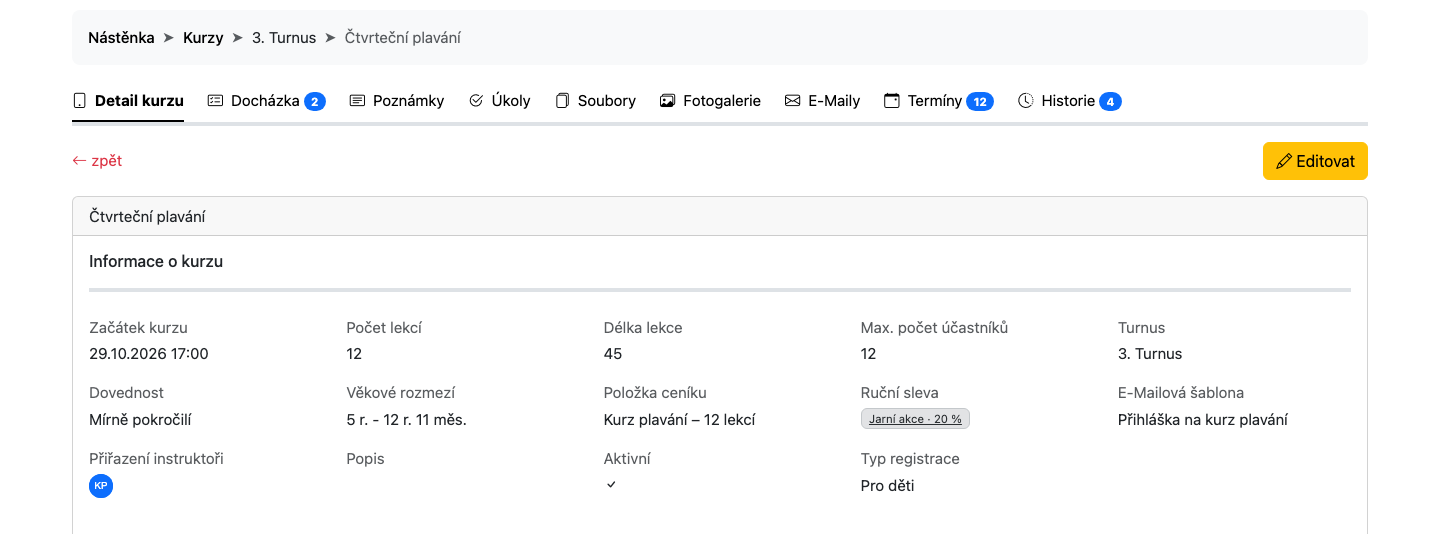Viewport: 1440px width, 534px height.
Task: Click the E-Maily envelope icon
Action: coord(793,101)
